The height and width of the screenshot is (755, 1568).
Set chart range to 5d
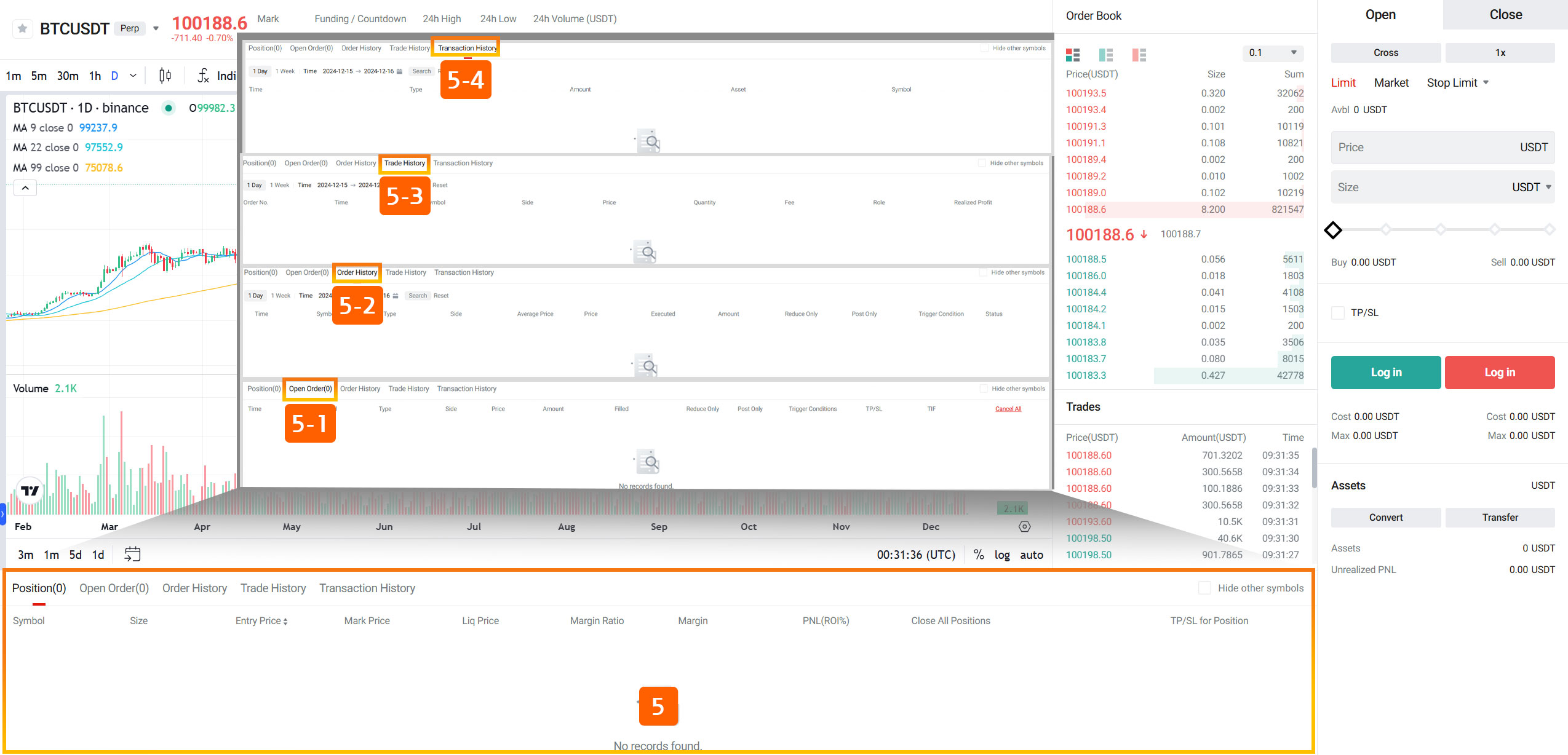point(75,555)
